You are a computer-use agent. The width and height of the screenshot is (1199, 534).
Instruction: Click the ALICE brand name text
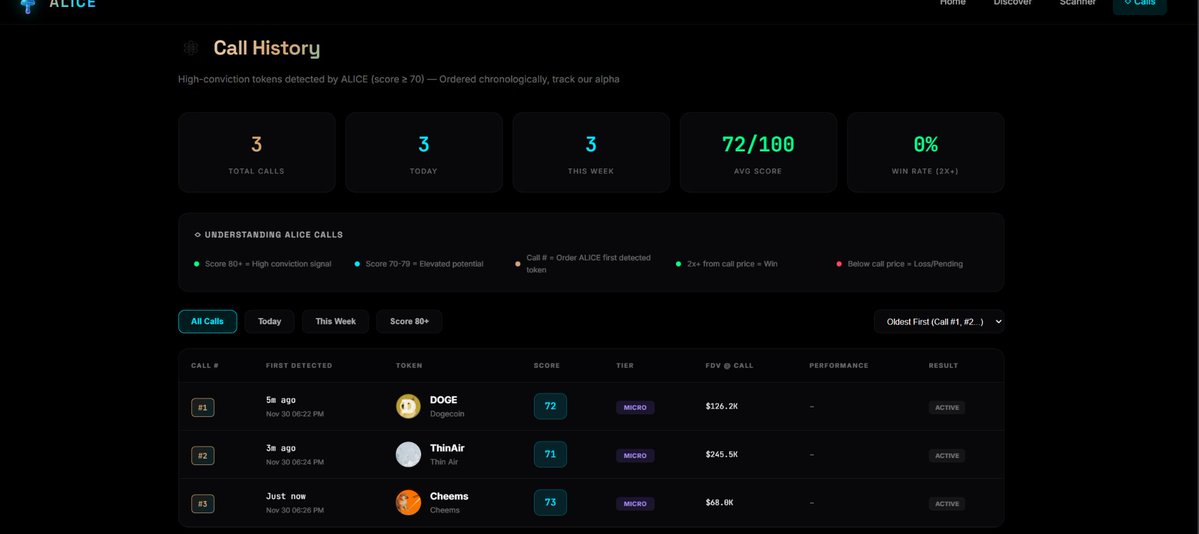(73, 4)
